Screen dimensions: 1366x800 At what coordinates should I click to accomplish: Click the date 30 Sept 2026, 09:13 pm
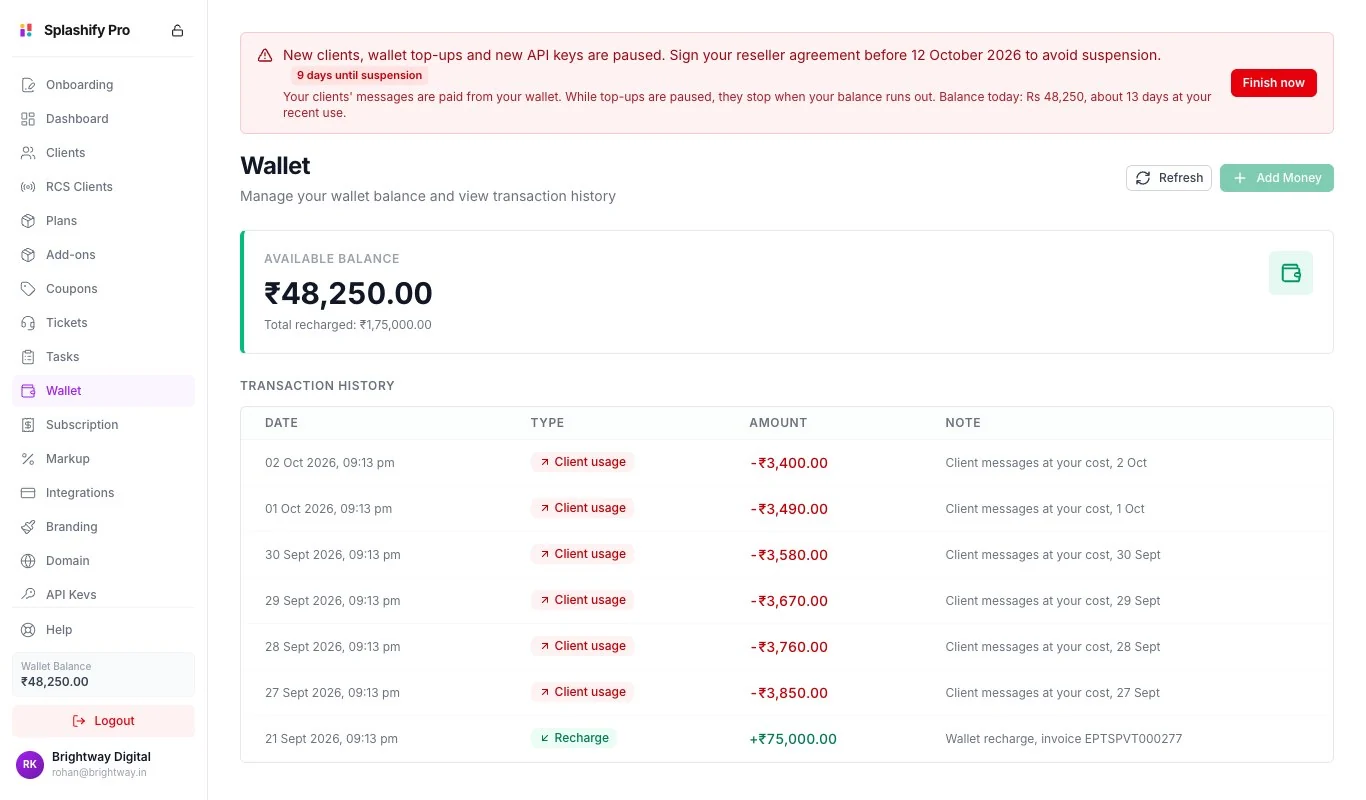pyautogui.click(x=333, y=555)
